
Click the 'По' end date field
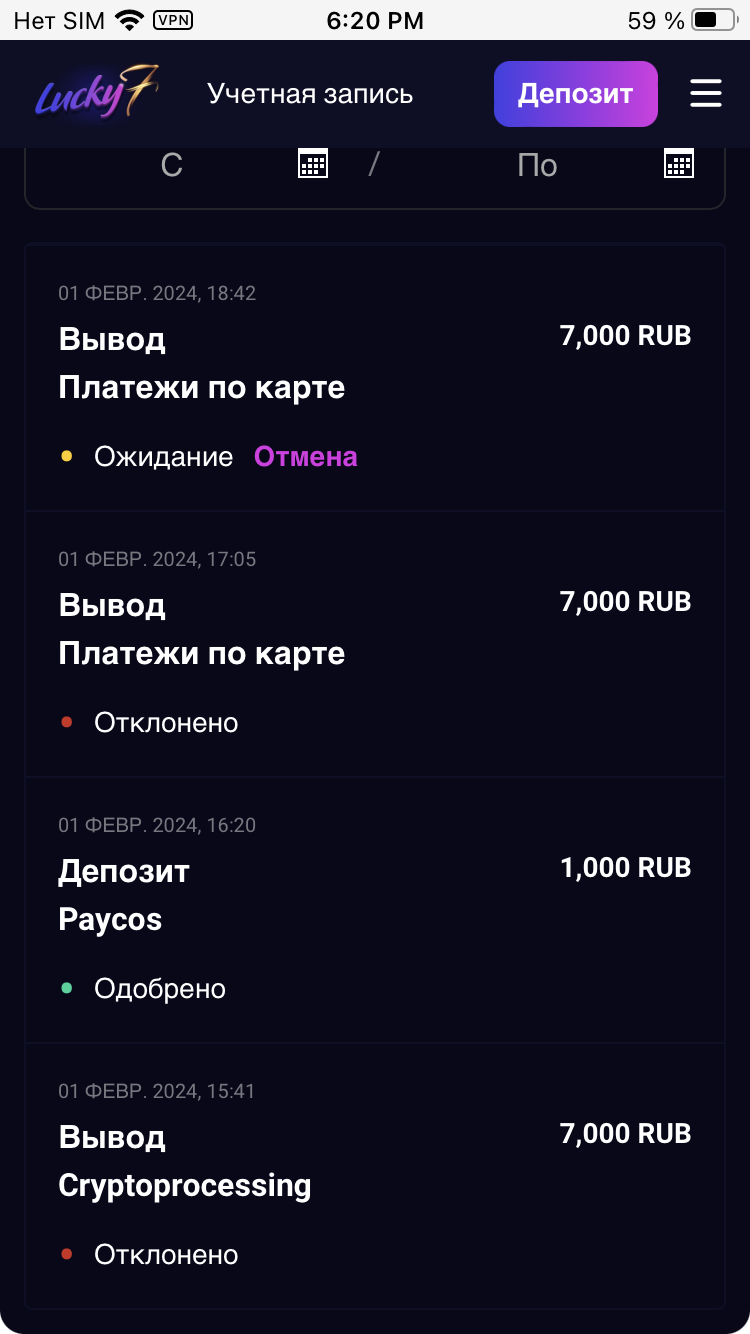click(537, 165)
